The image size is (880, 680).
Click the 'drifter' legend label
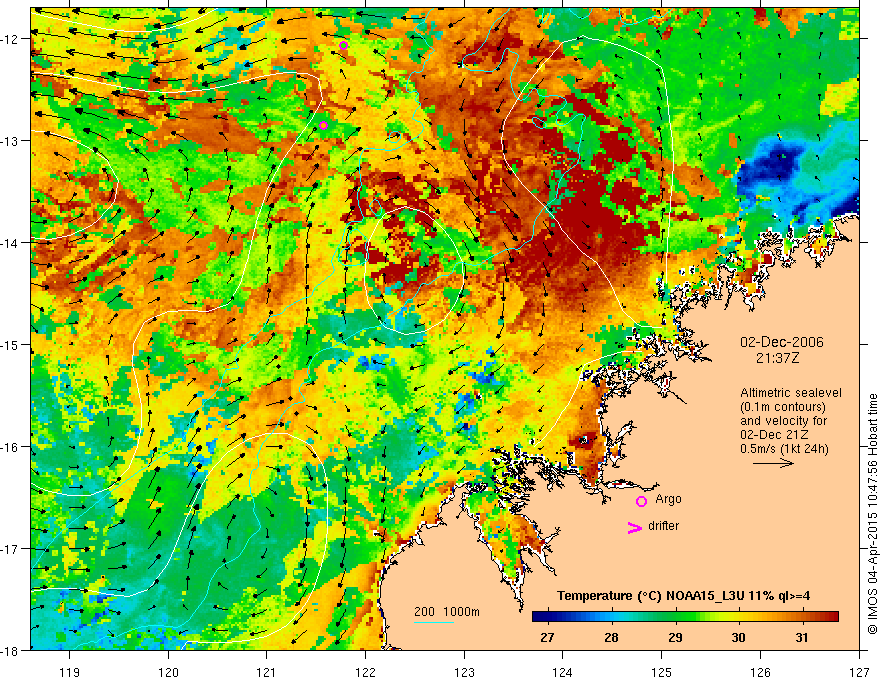tap(663, 526)
